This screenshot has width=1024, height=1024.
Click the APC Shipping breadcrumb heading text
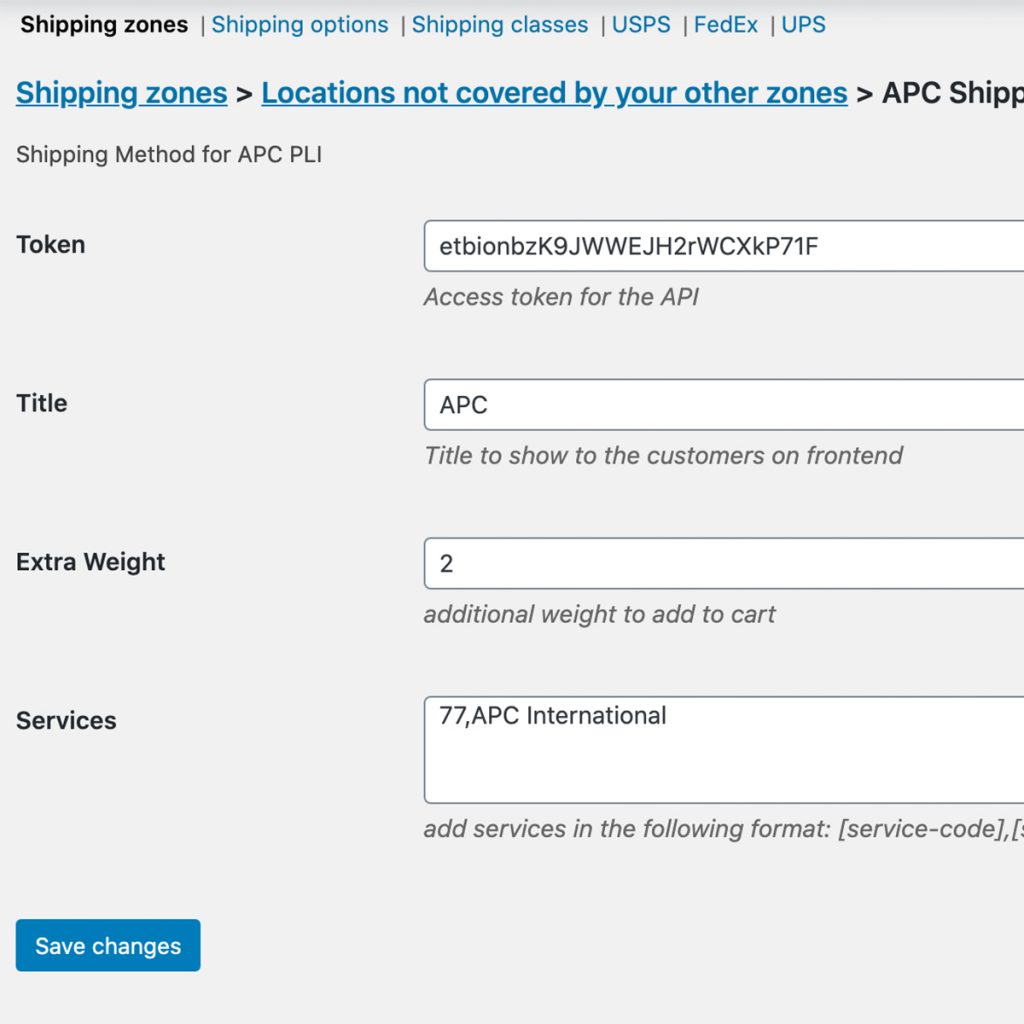tap(952, 93)
